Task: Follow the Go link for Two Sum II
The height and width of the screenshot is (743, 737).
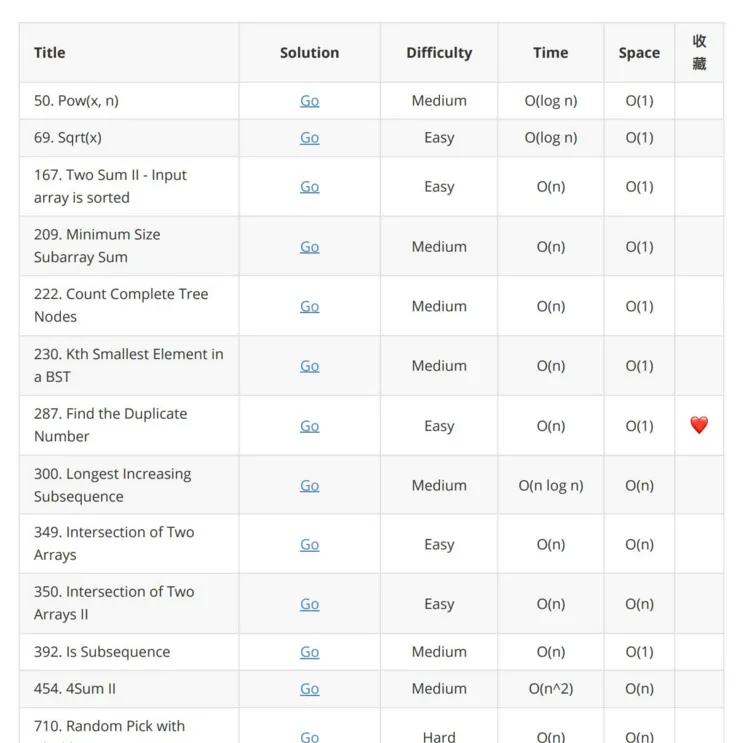Action: tap(310, 187)
